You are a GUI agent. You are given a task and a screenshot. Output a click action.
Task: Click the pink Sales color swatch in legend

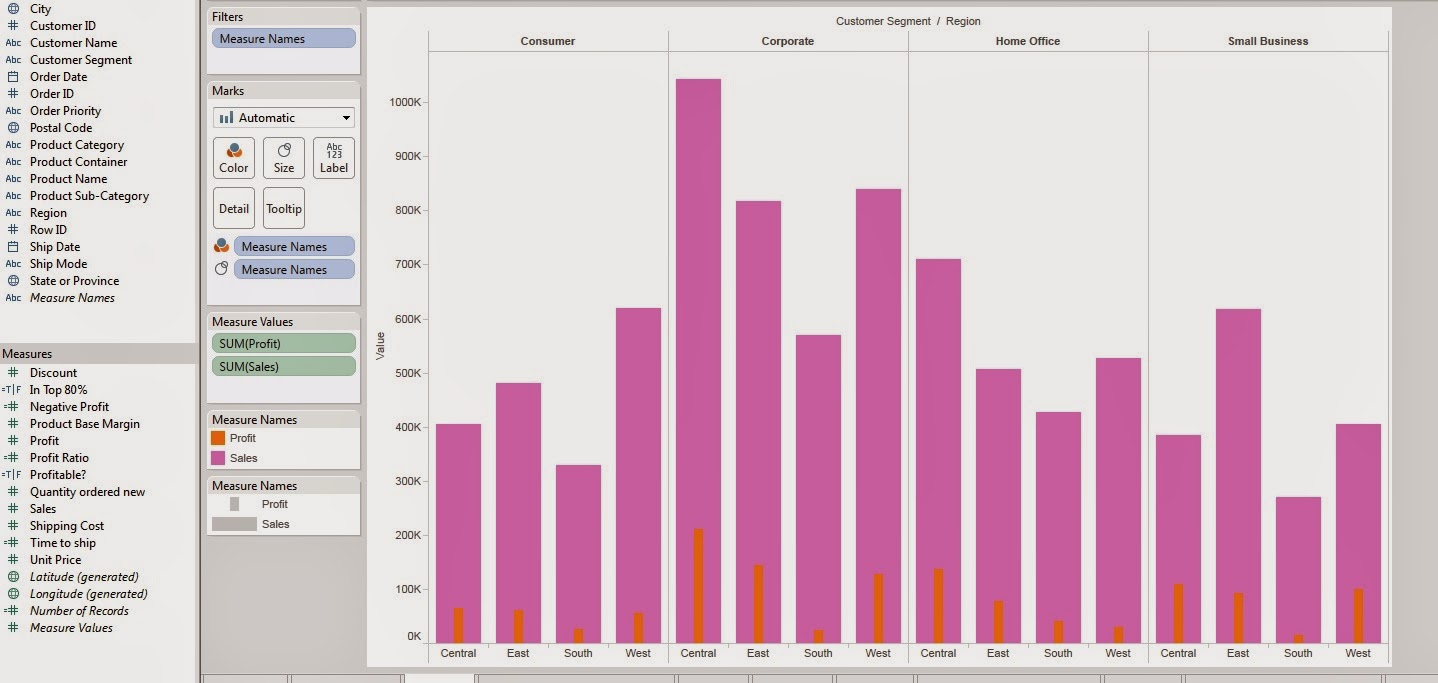click(218, 455)
